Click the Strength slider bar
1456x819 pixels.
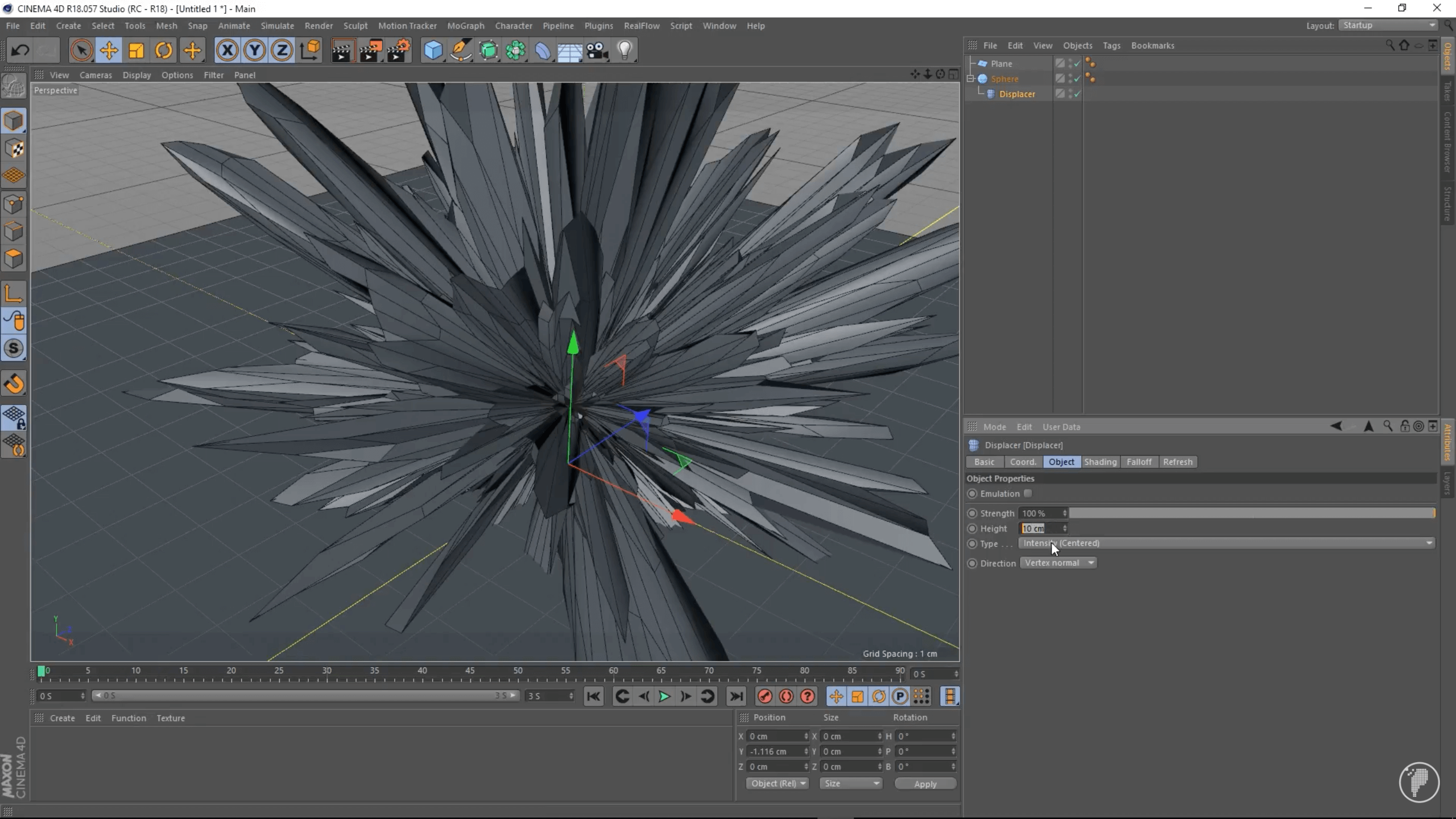[x=1251, y=513]
